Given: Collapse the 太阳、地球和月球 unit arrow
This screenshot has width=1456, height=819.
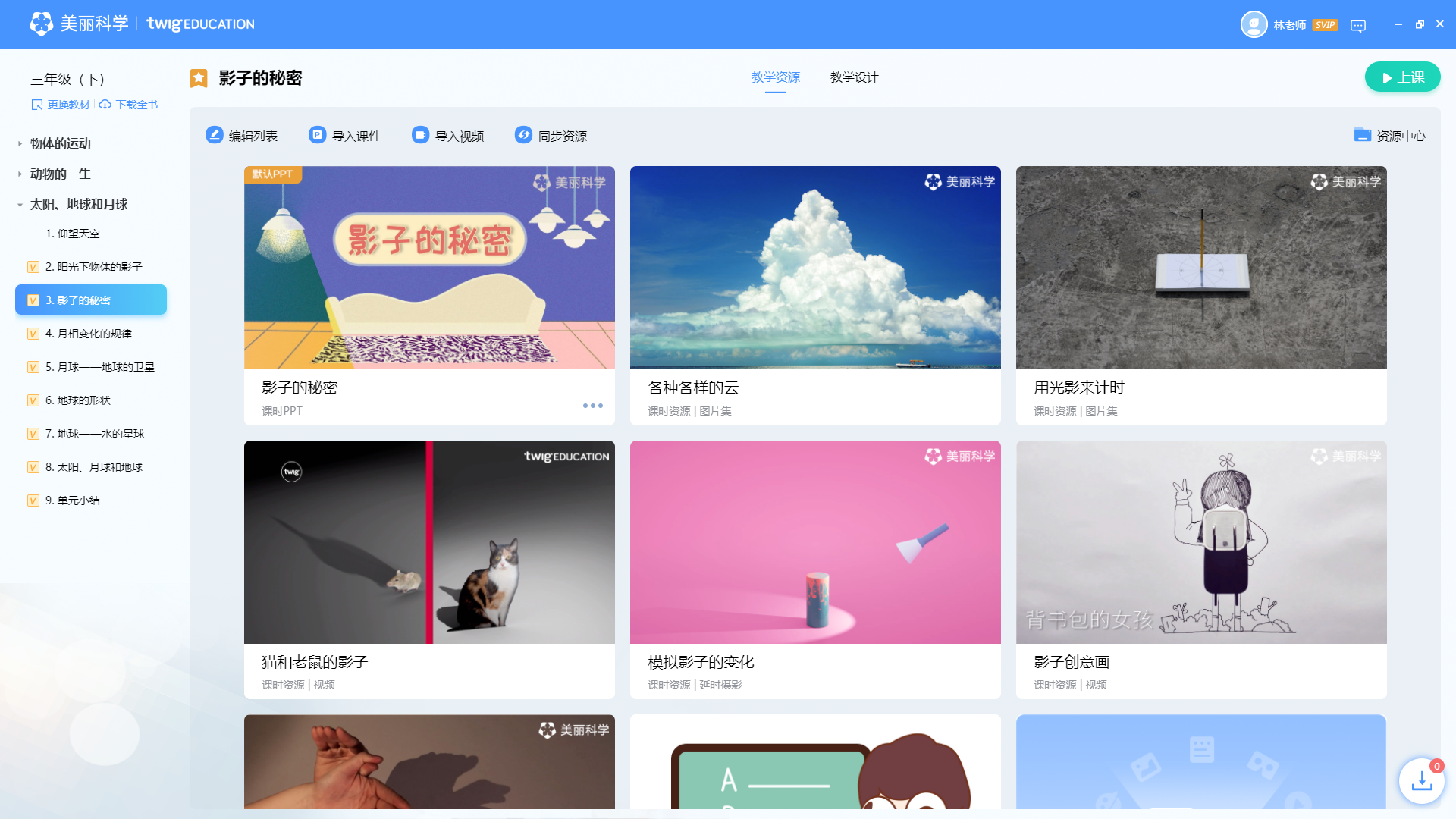Looking at the screenshot, I should point(20,205).
